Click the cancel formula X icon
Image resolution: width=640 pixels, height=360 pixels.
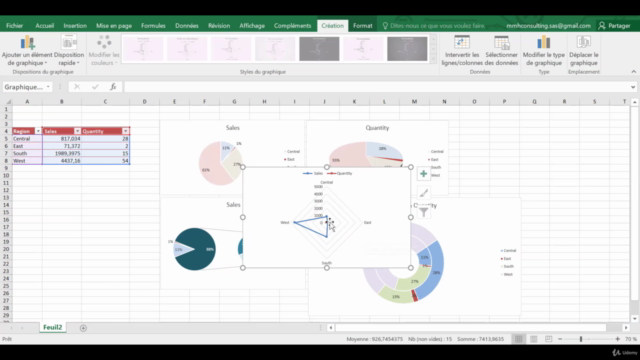77,87
